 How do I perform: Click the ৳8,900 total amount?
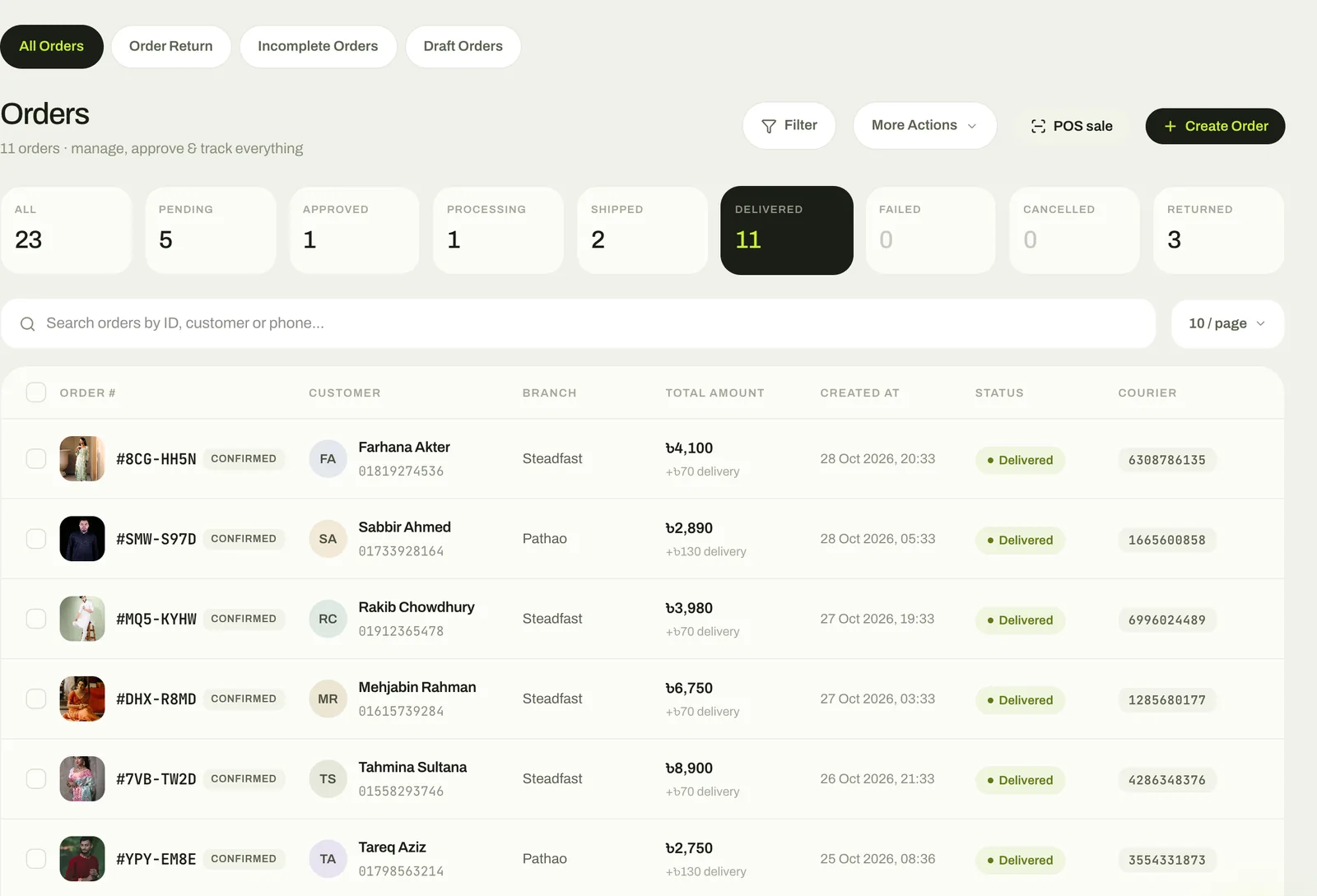tap(689, 768)
